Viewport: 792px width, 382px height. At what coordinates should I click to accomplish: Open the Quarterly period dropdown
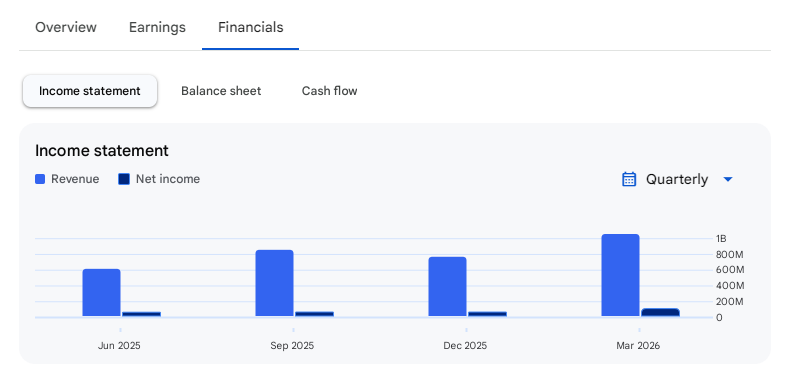click(x=677, y=179)
